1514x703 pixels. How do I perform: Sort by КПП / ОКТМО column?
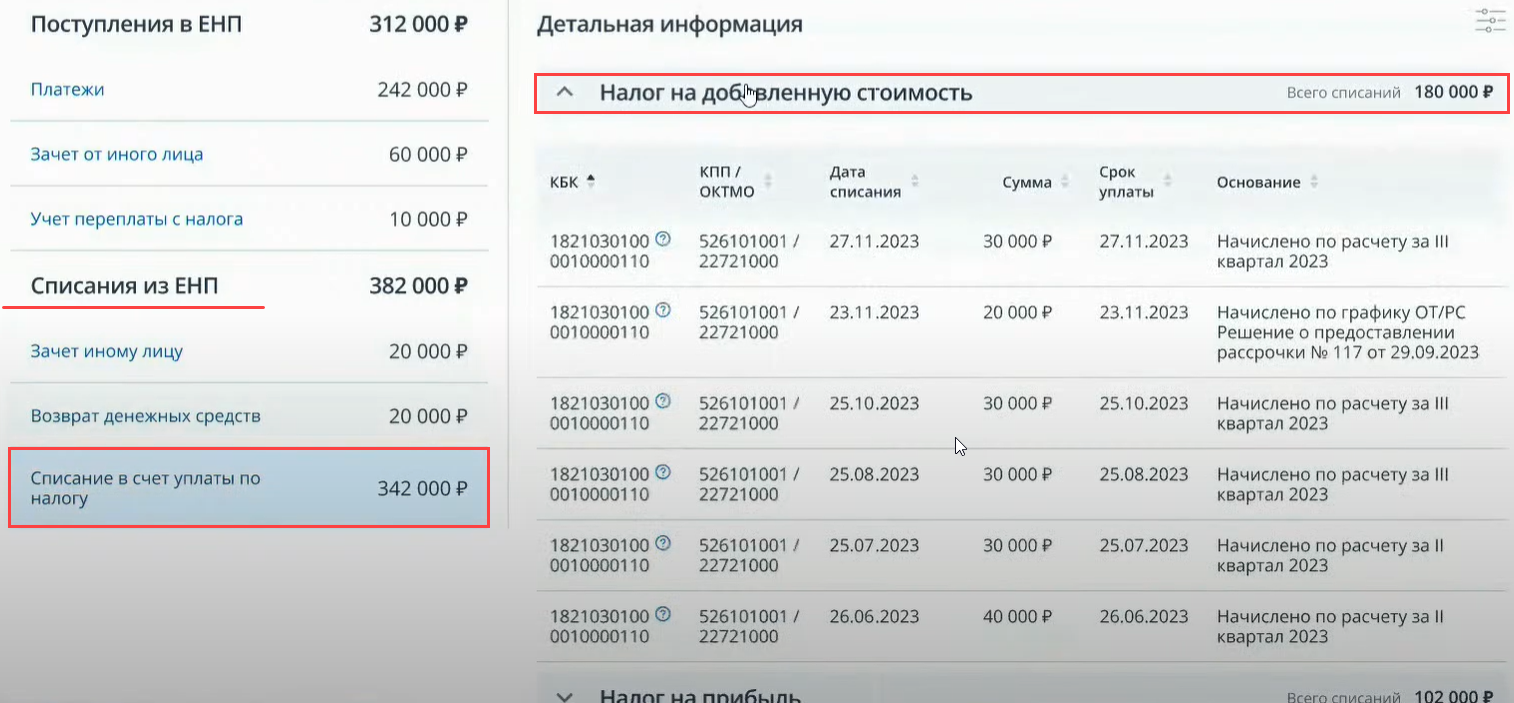point(768,182)
